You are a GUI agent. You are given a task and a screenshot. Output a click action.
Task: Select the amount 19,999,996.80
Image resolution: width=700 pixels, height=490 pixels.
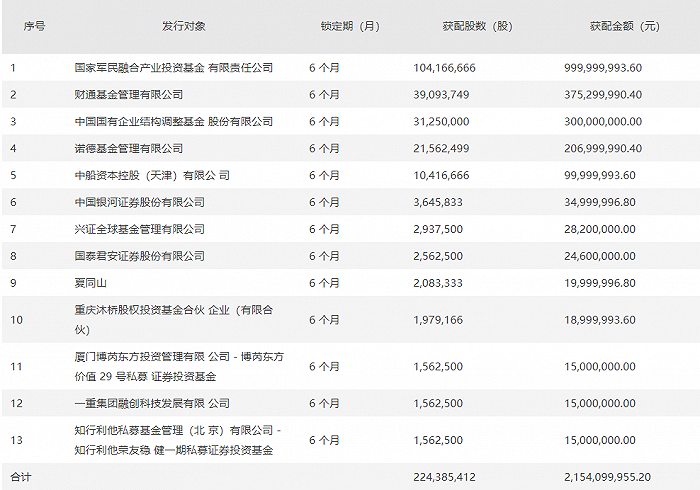600,283
